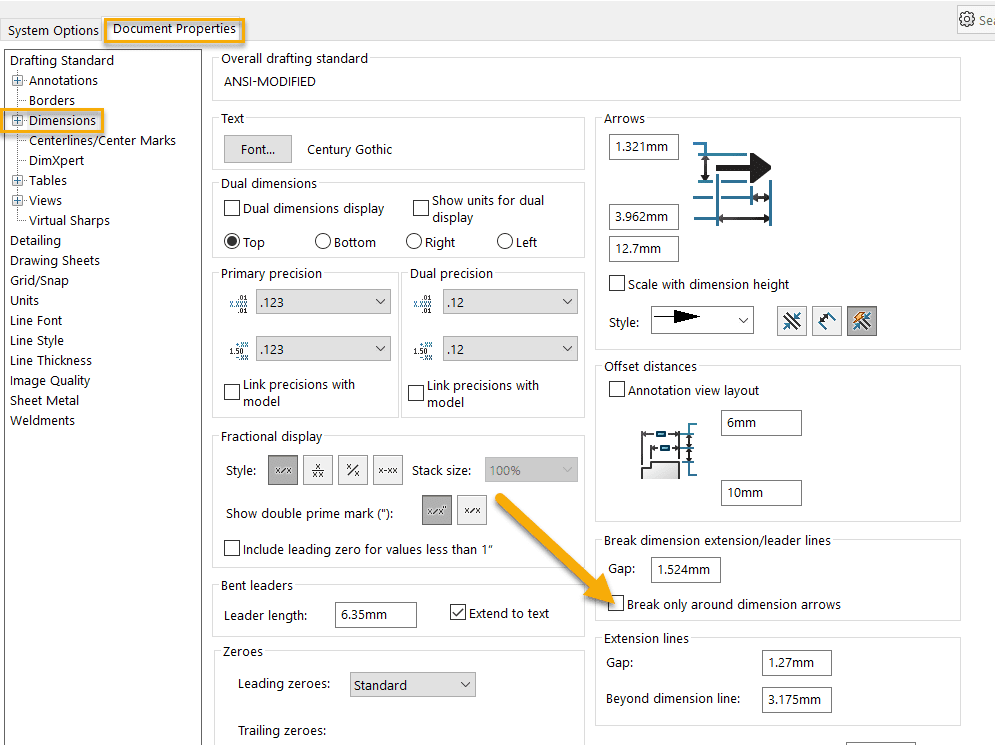
Task: Expand the Views tree node
Action: tap(18, 201)
